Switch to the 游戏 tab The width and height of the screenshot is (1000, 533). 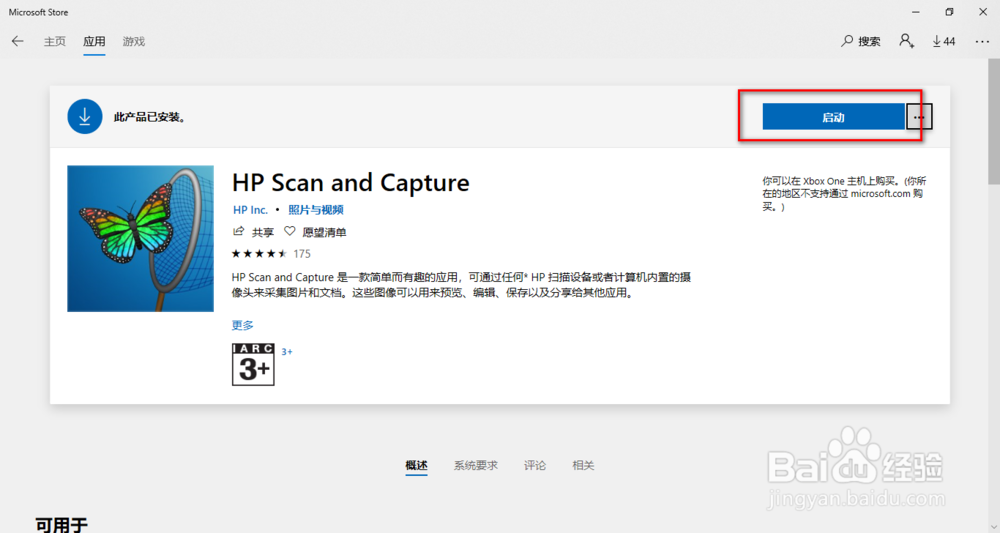click(134, 41)
